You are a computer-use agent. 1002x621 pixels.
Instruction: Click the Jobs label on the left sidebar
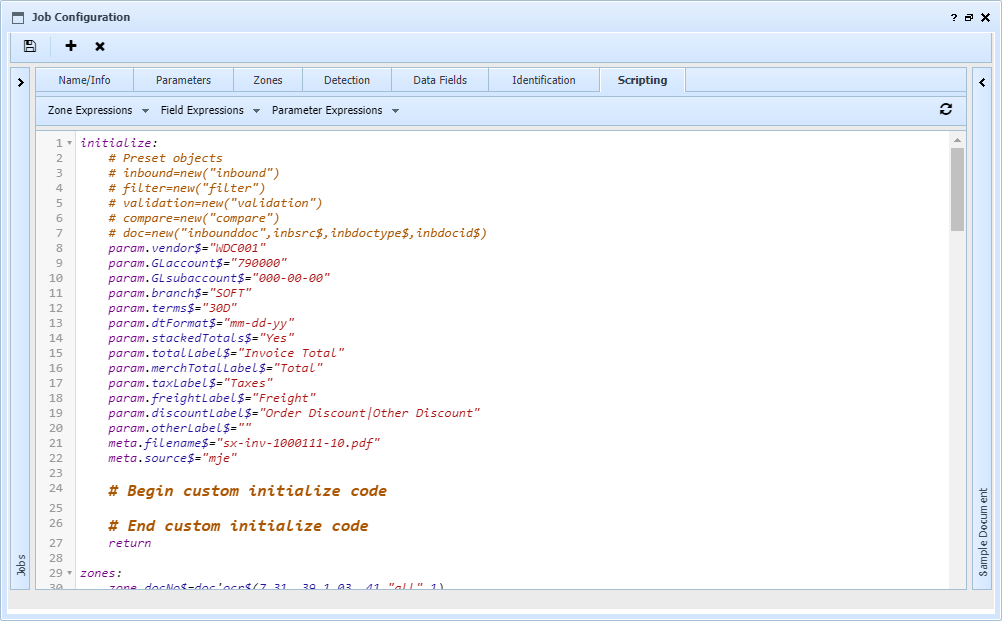(20, 563)
